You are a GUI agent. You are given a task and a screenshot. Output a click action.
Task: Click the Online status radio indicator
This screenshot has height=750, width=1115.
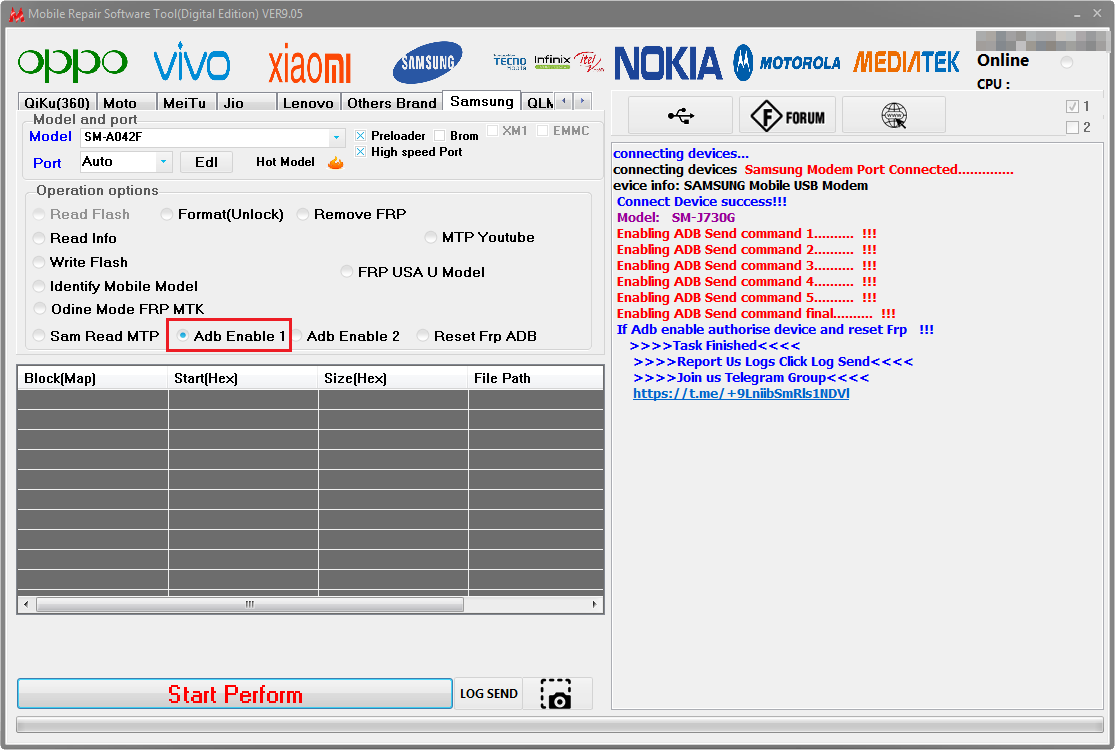(x=1067, y=63)
